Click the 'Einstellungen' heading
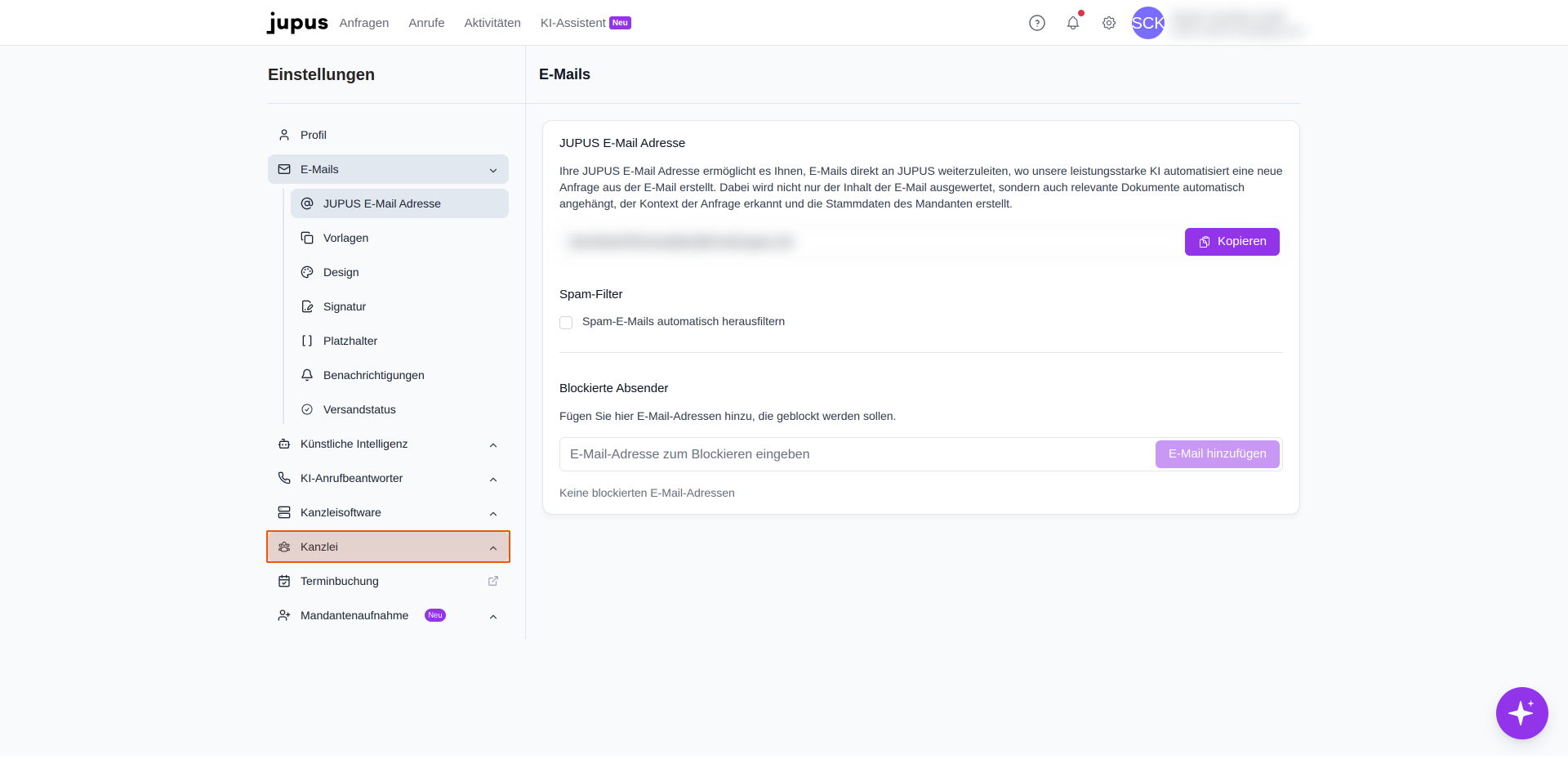The height and width of the screenshot is (759, 1568). coord(321,74)
